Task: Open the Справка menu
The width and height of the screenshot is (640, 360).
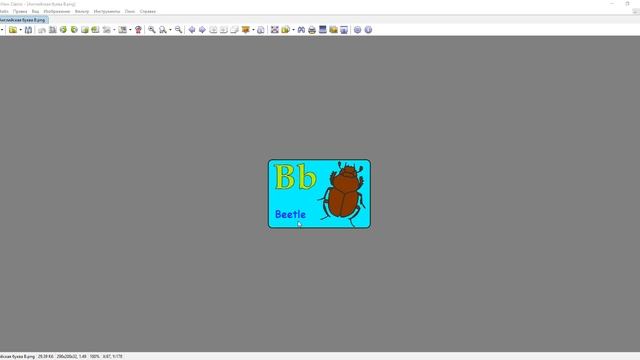Action: [x=147, y=11]
